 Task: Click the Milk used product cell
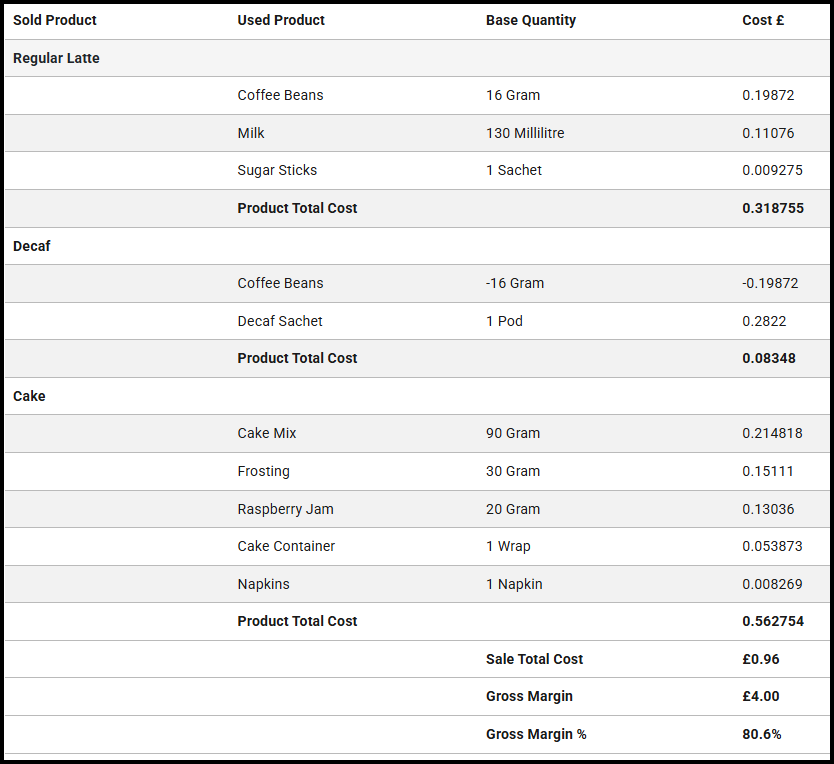(x=251, y=133)
